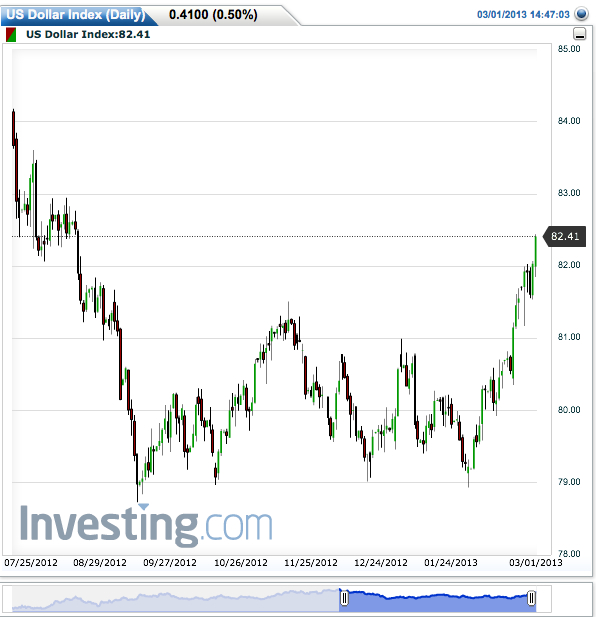Collapse the chart with minimize button
Screen dimensions: 596x617
tap(579, 34)
